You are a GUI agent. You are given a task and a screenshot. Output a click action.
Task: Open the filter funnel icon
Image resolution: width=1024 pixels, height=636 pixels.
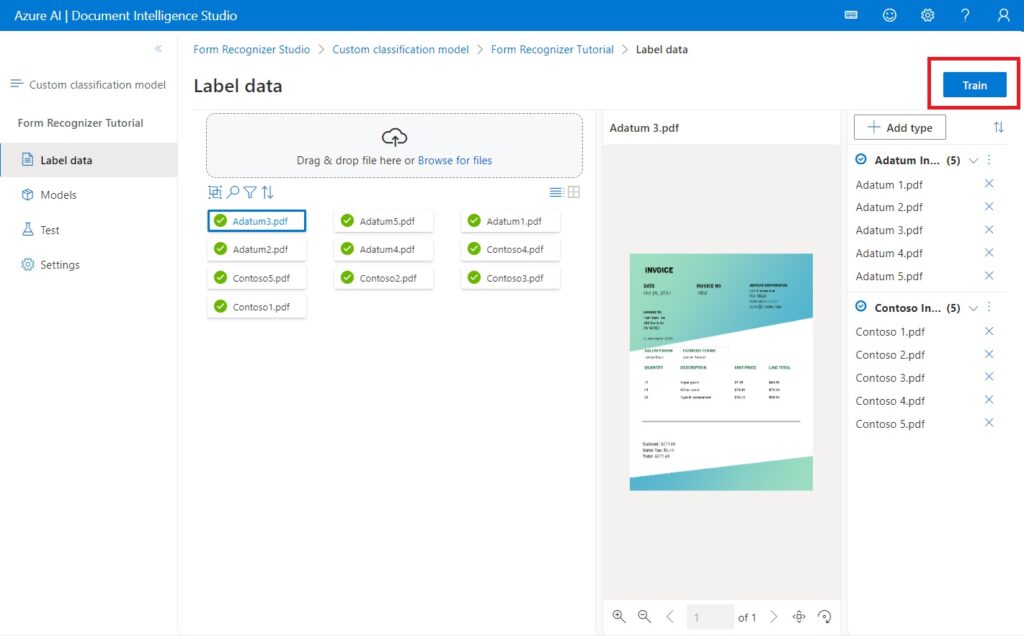coord(250,192)
